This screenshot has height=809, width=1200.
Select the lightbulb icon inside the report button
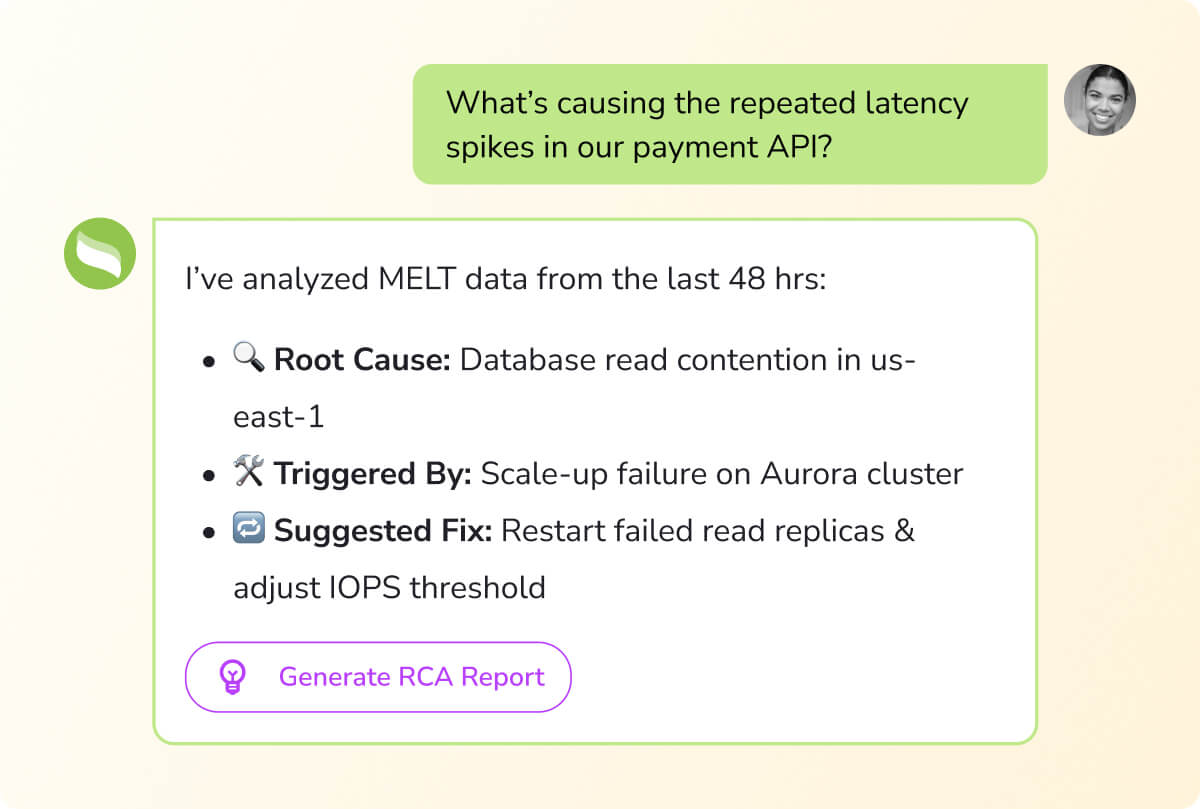click(x=233, y=677)
